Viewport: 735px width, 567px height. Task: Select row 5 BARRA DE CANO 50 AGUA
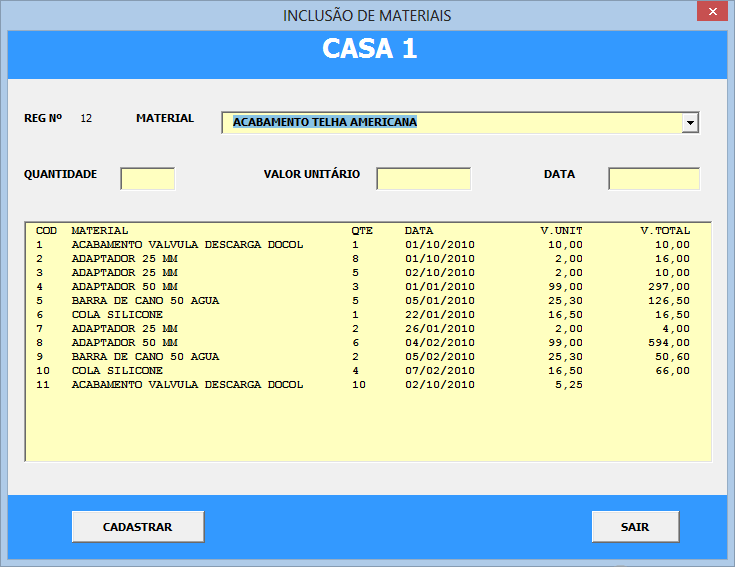click(x=368, y=301)
